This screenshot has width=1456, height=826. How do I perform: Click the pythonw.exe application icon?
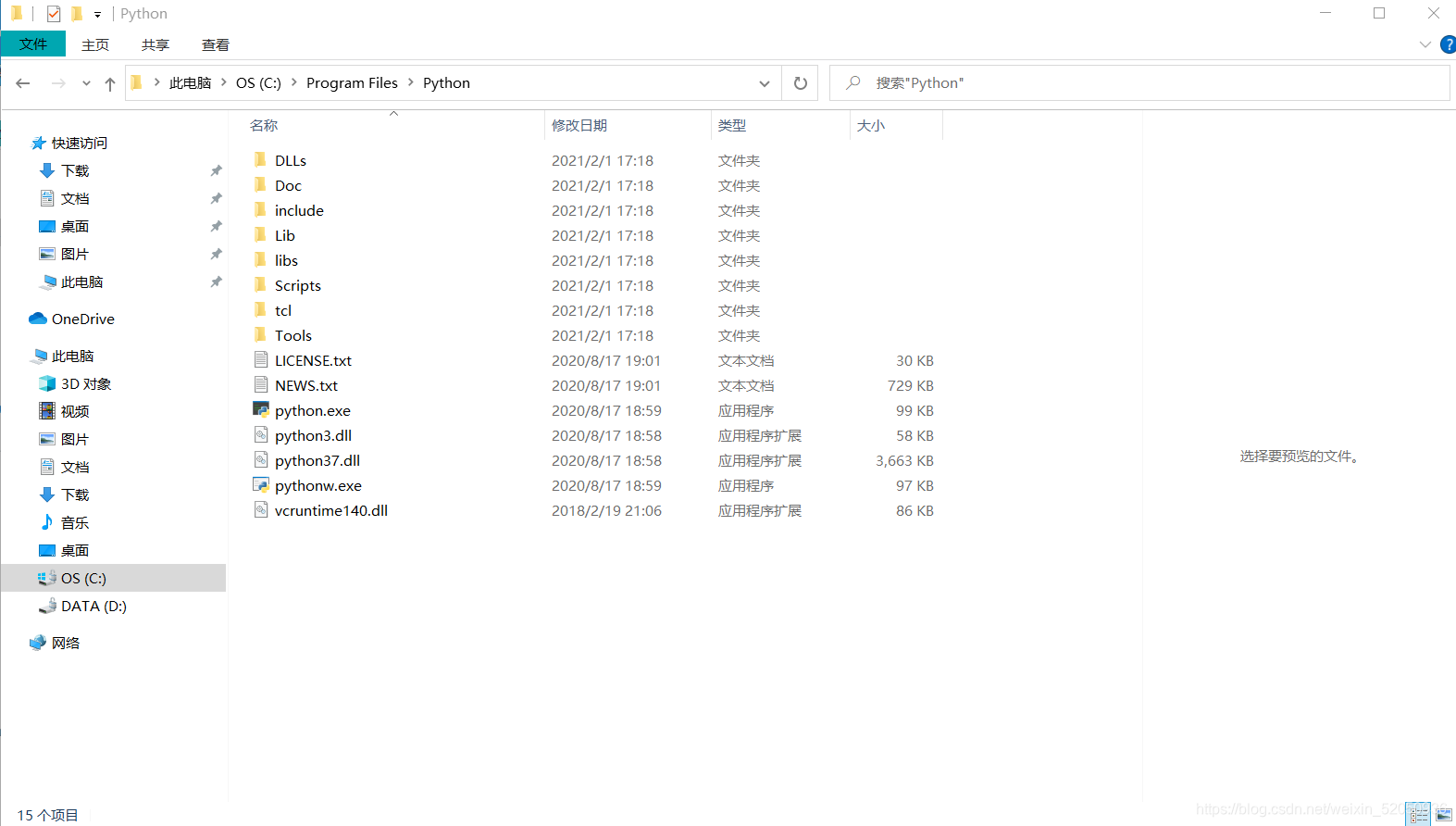coord(261,484)
